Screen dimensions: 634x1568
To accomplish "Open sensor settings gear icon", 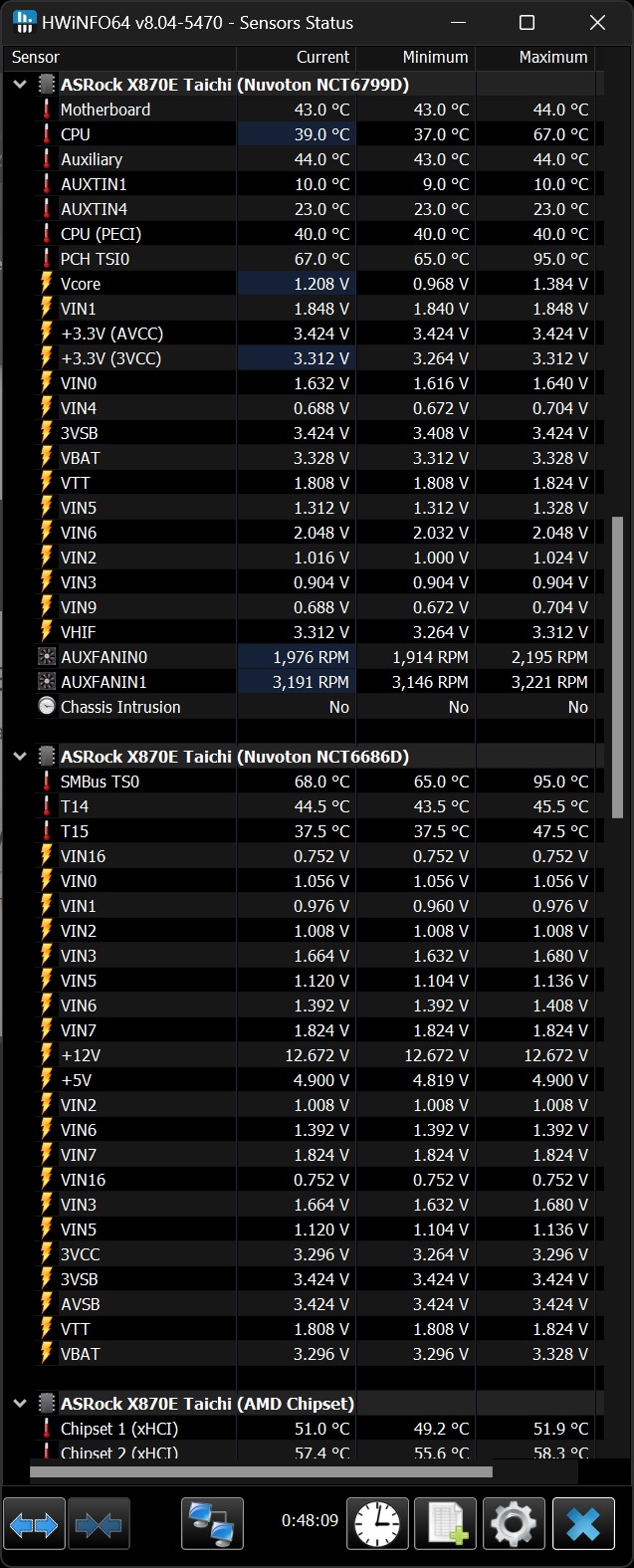I will click(x=514, y=1523).
